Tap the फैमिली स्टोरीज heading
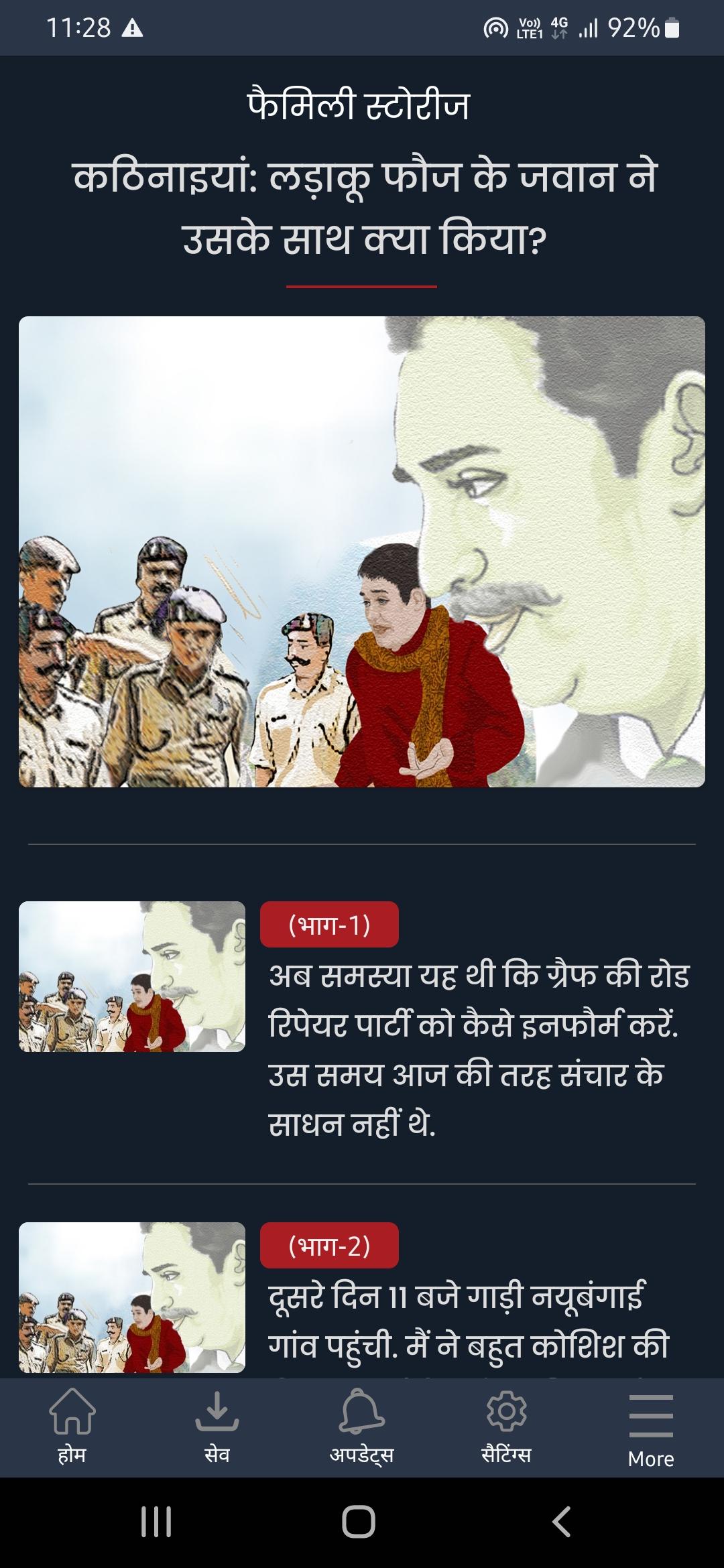 pos(359,106)
